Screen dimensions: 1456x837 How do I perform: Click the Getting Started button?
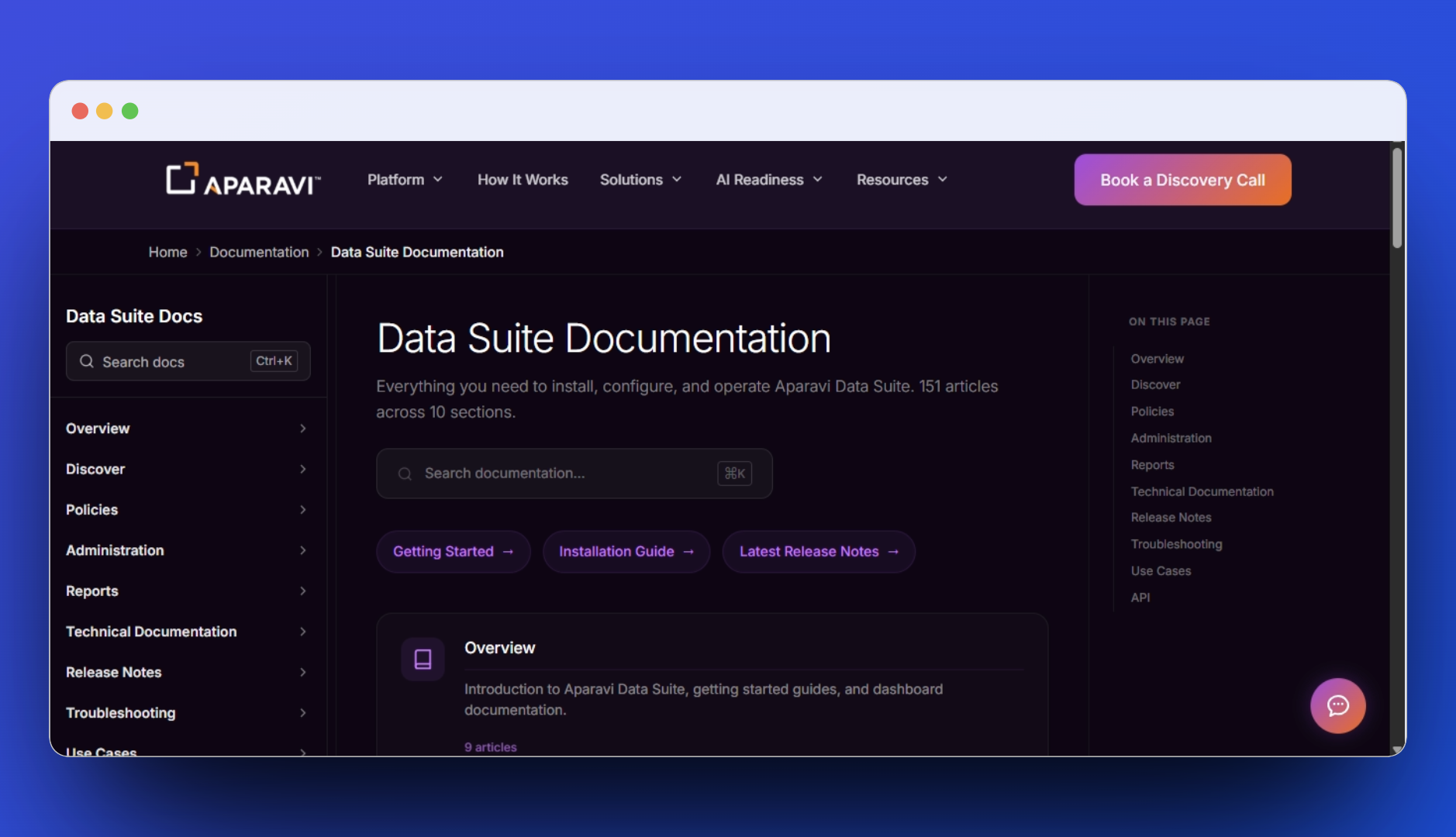point(454,552)
